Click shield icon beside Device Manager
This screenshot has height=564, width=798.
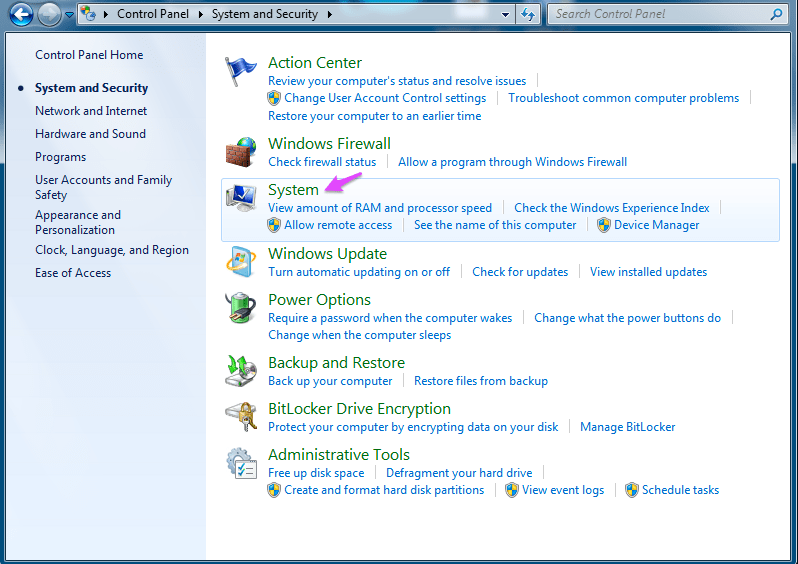[x=604, y=225]
